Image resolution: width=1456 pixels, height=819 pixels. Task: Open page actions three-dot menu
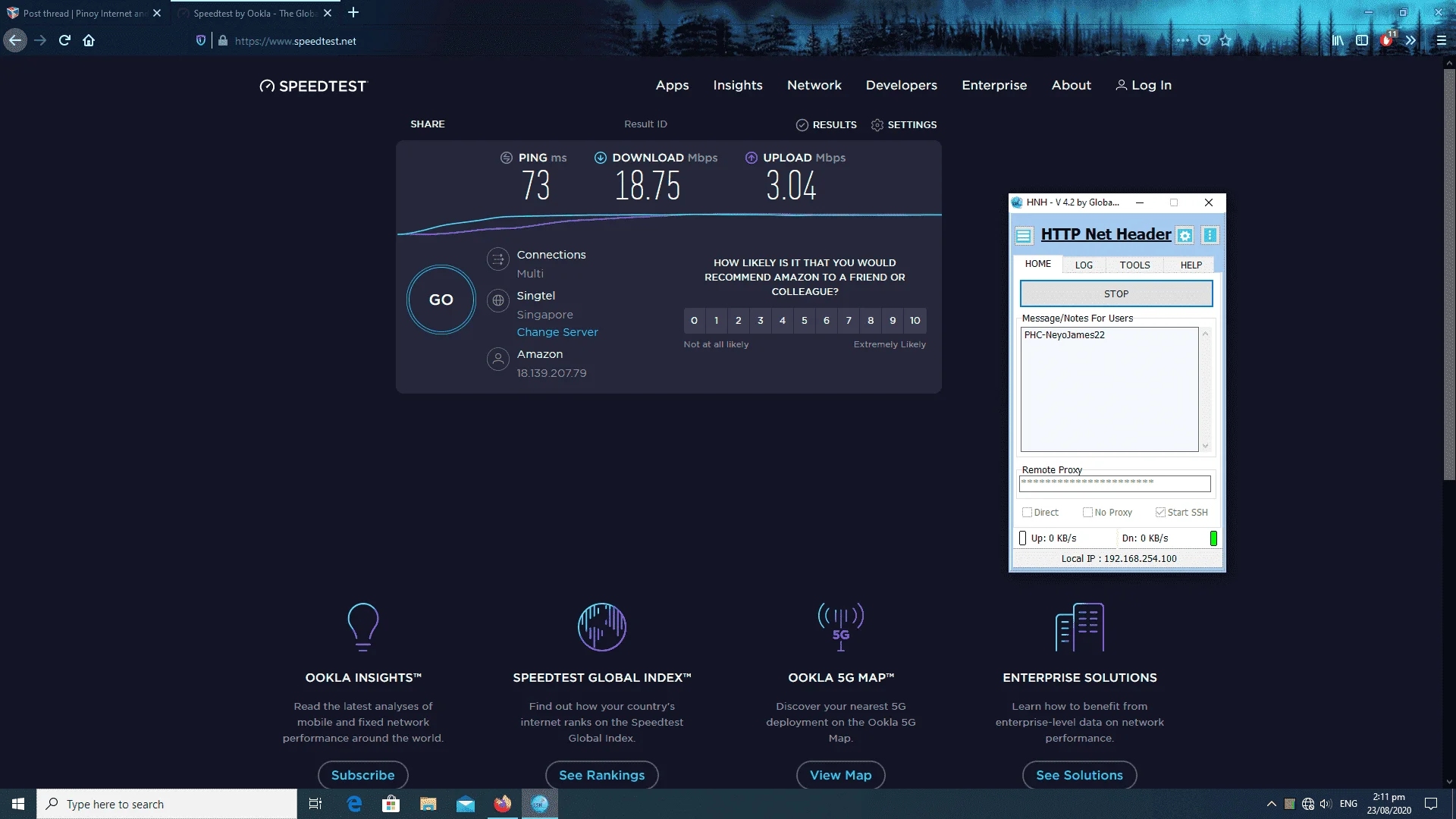[x=1183, y=41]
